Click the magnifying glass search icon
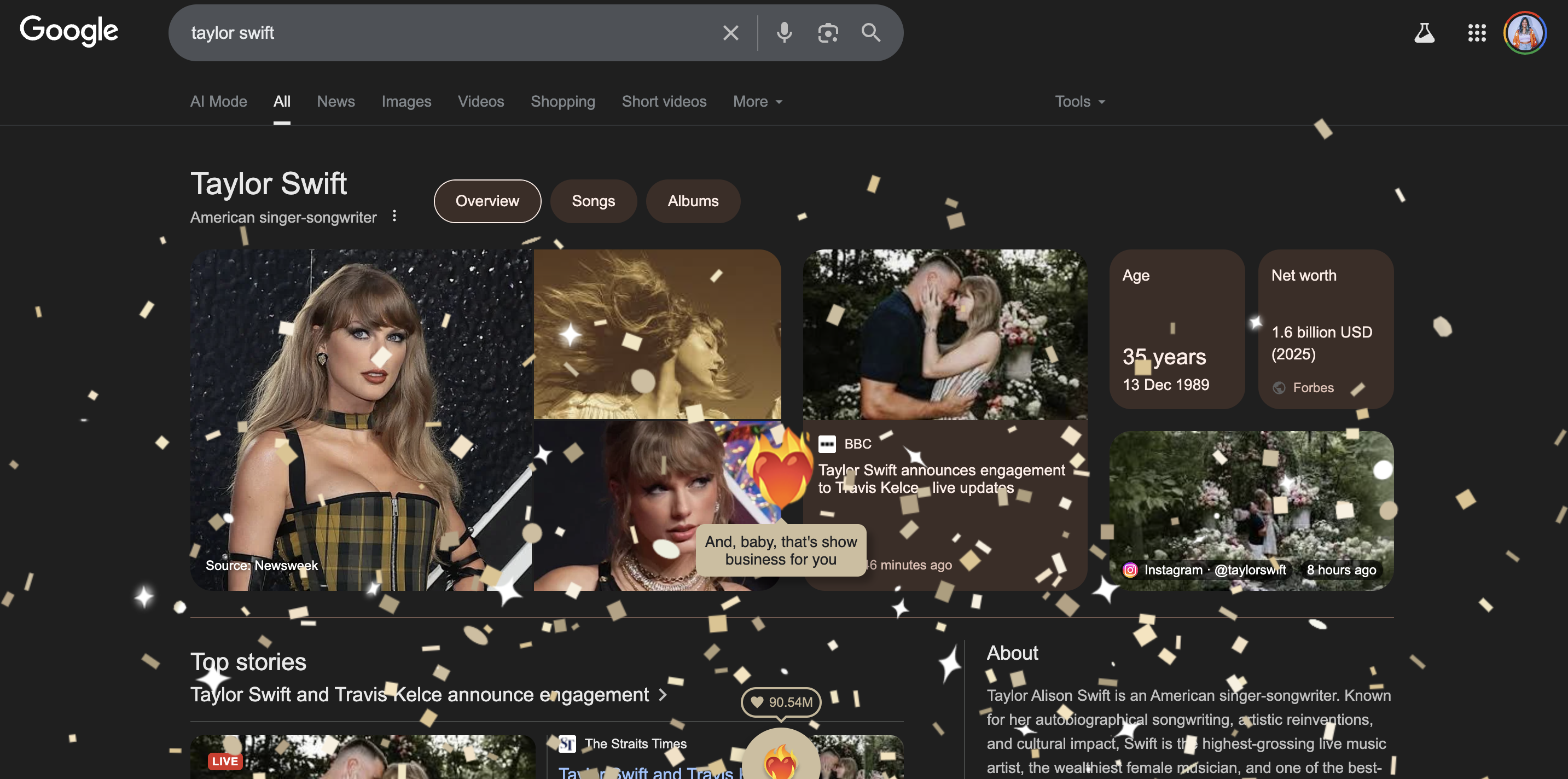The image size is (1568, 779). coord(870,33)
